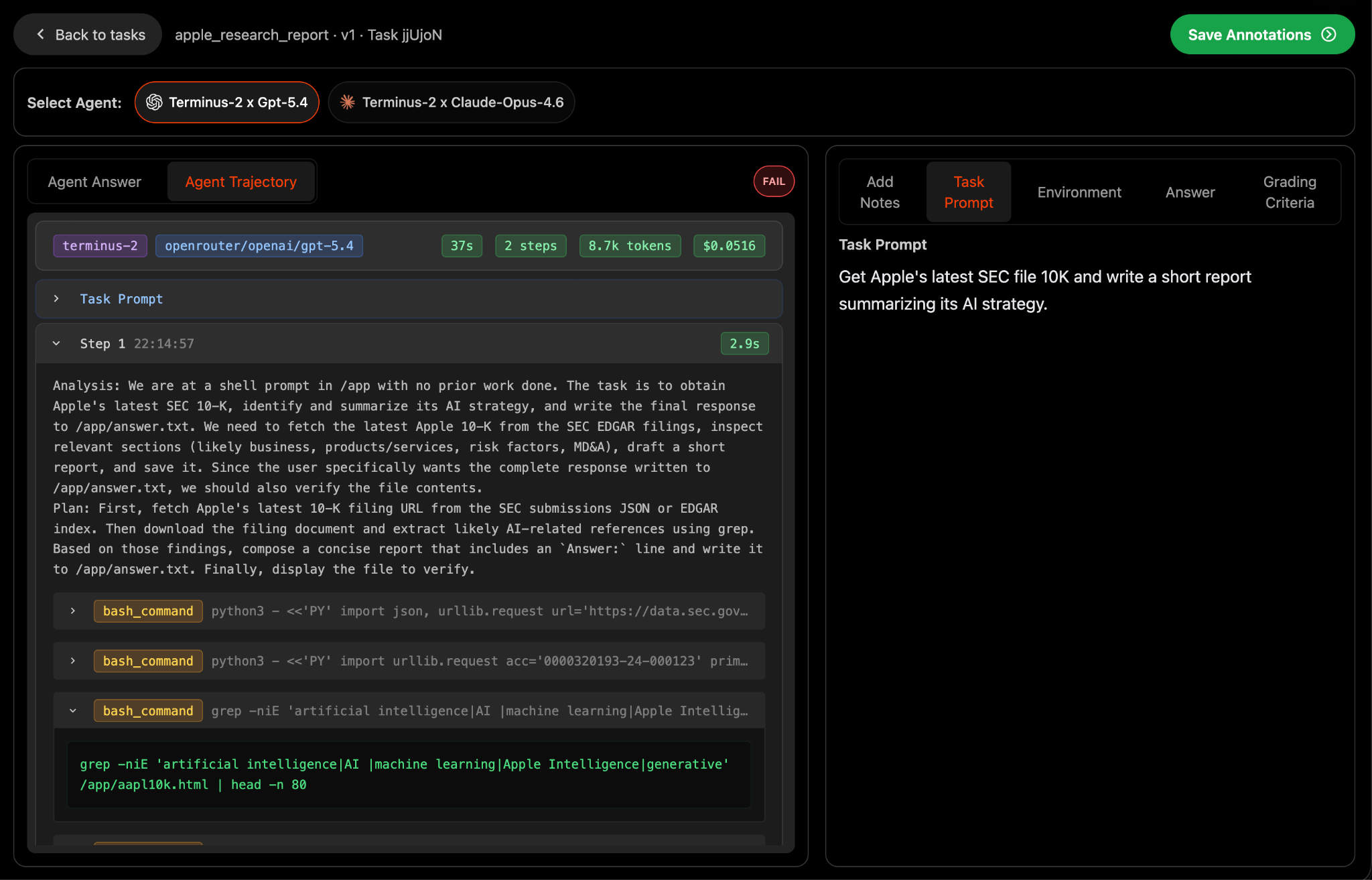Expand second bash_command with urllib request
Viewport: 1372px width, 880px height.
click(x=73, y=661)
